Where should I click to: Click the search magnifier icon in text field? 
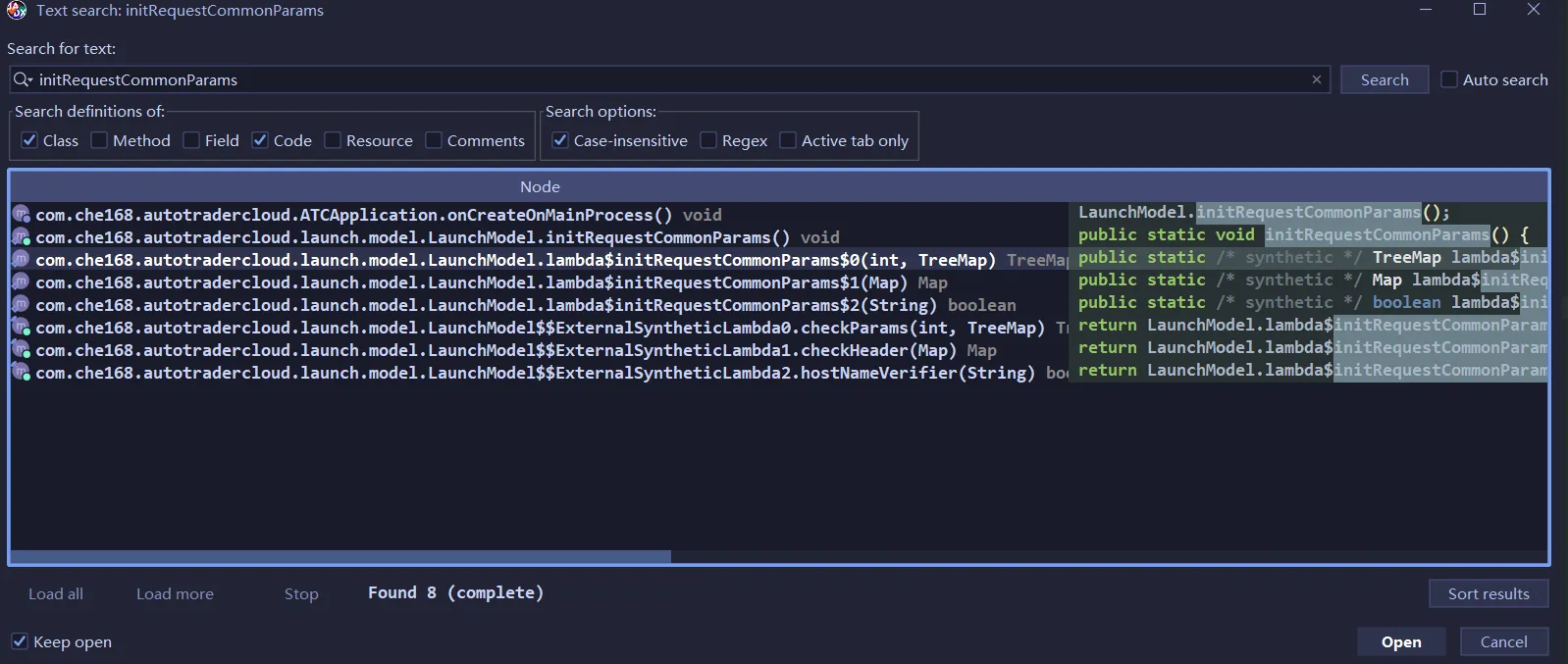(22, 79)
